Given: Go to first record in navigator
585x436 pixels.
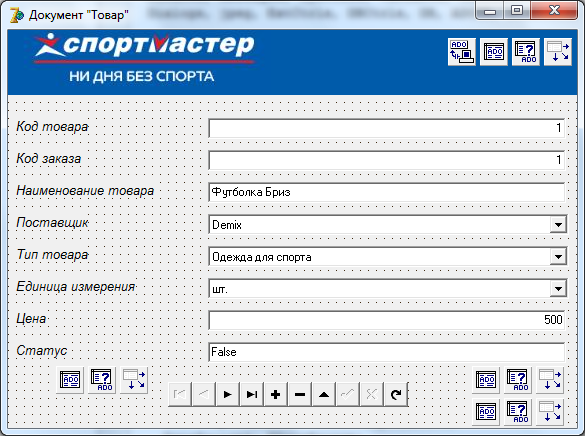Looking at the screenshot, I should click(180, 394).
